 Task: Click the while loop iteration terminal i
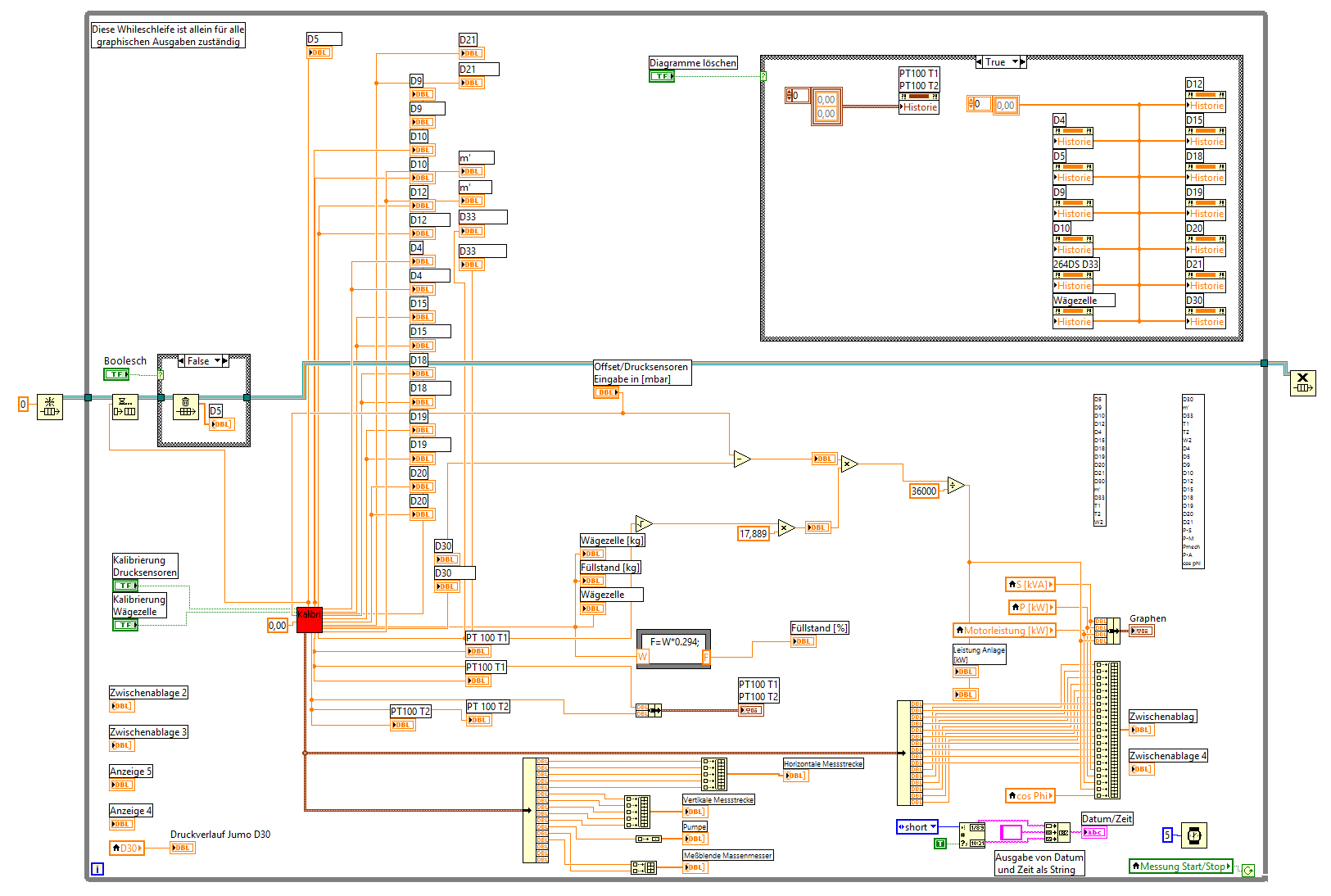click(x=97, y=869)
